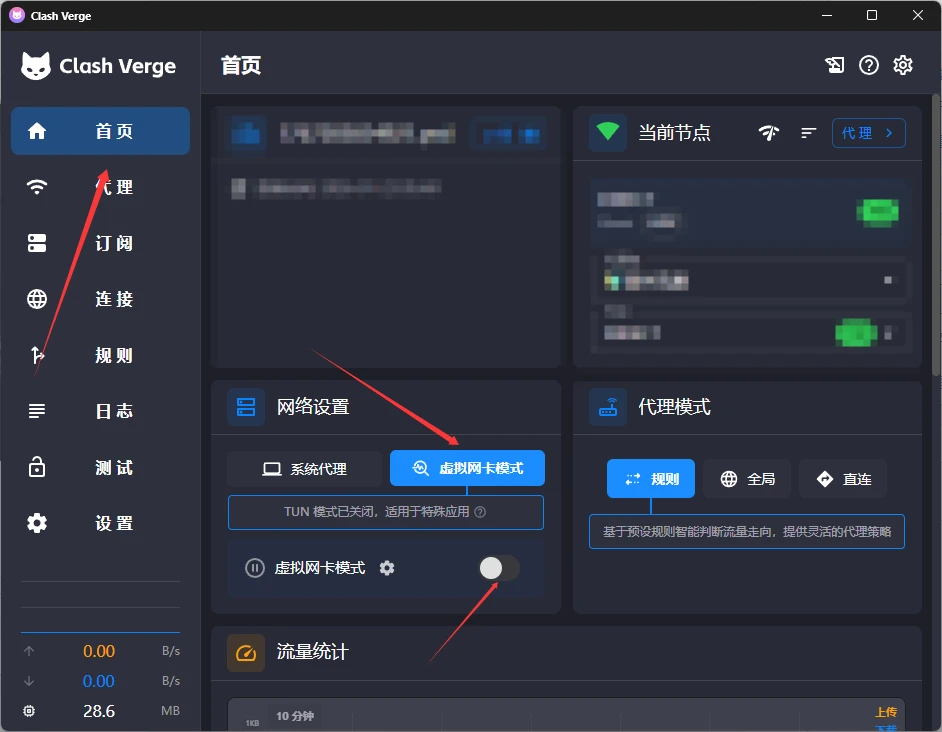Click the traffic statistics gauge icon
Image resolution: width=942 pixels, height=732 pixels.
(x=246, y=652)
